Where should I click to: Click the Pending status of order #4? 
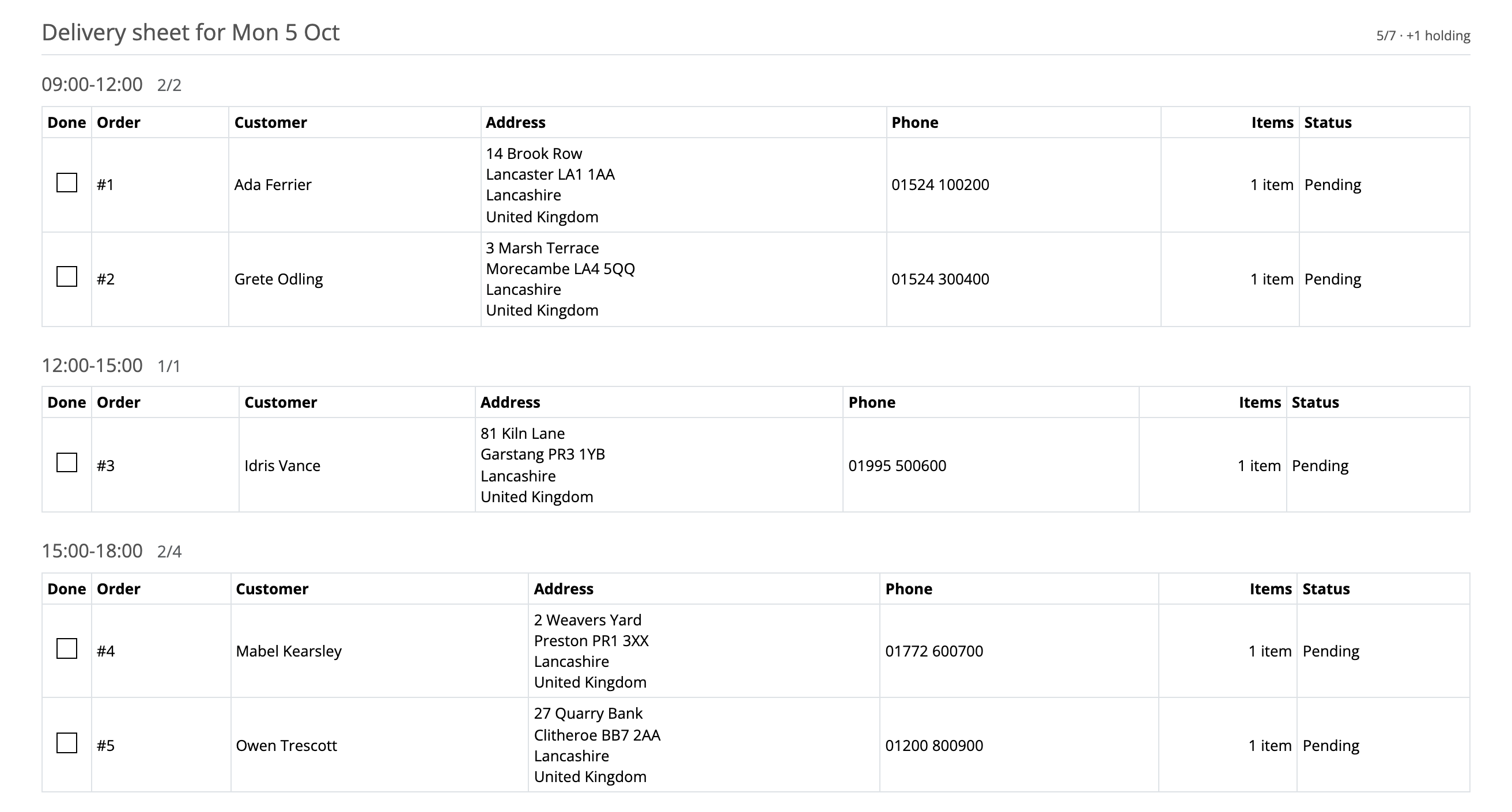pyautogui.click(x=1330, y=651)
